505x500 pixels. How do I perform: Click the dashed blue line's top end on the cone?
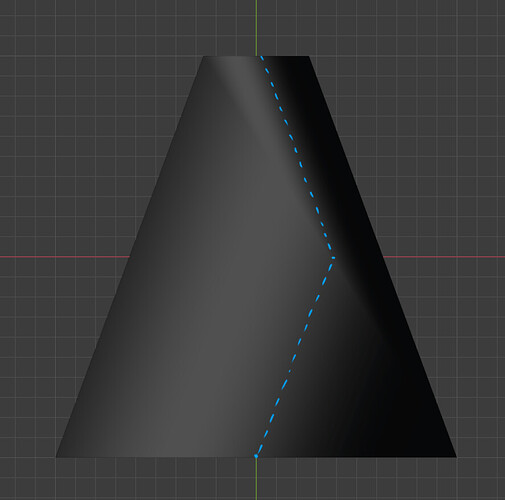pyautogui.click(x=262, y=58)
